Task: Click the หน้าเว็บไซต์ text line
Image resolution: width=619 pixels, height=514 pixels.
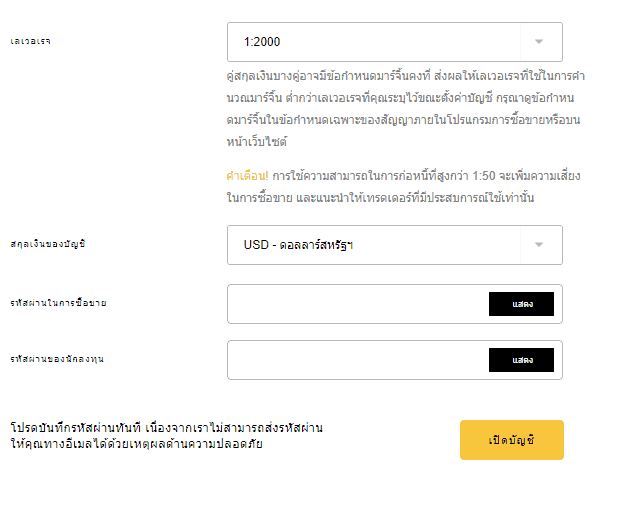Action: [x=257, y=141]
